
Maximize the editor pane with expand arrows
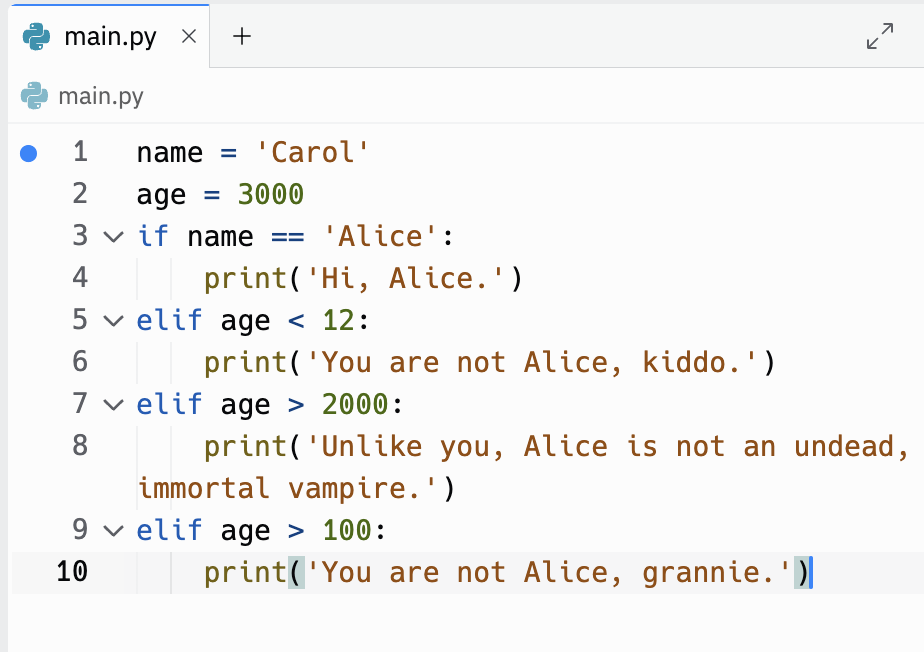click(x=880, y=36)
